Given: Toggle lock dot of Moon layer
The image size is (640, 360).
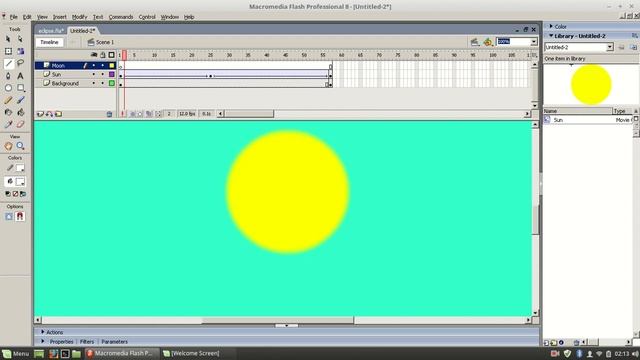Looking at the screenshot, I should tap(102, 65).
